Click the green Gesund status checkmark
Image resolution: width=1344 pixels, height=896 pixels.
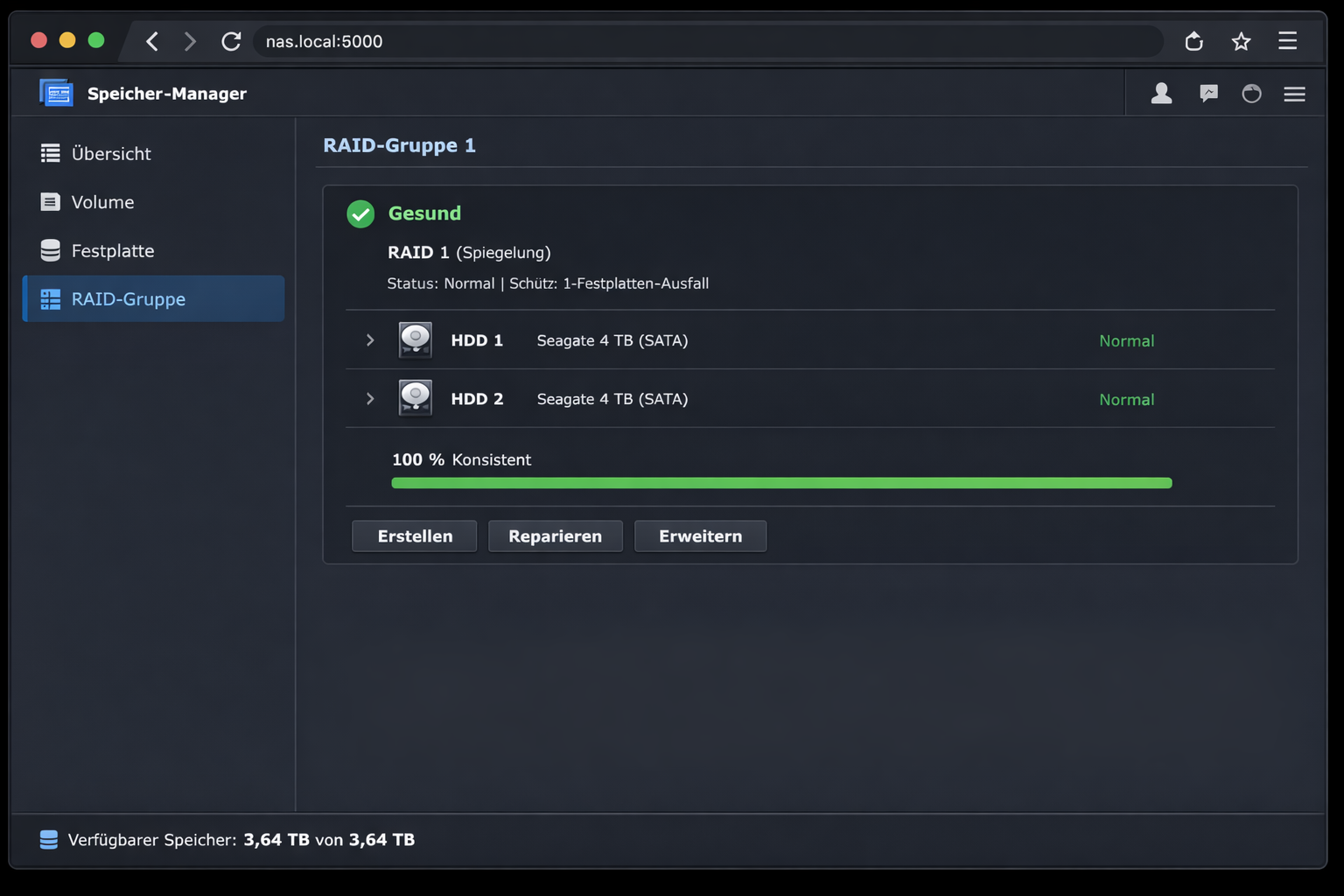pos(360,213)
